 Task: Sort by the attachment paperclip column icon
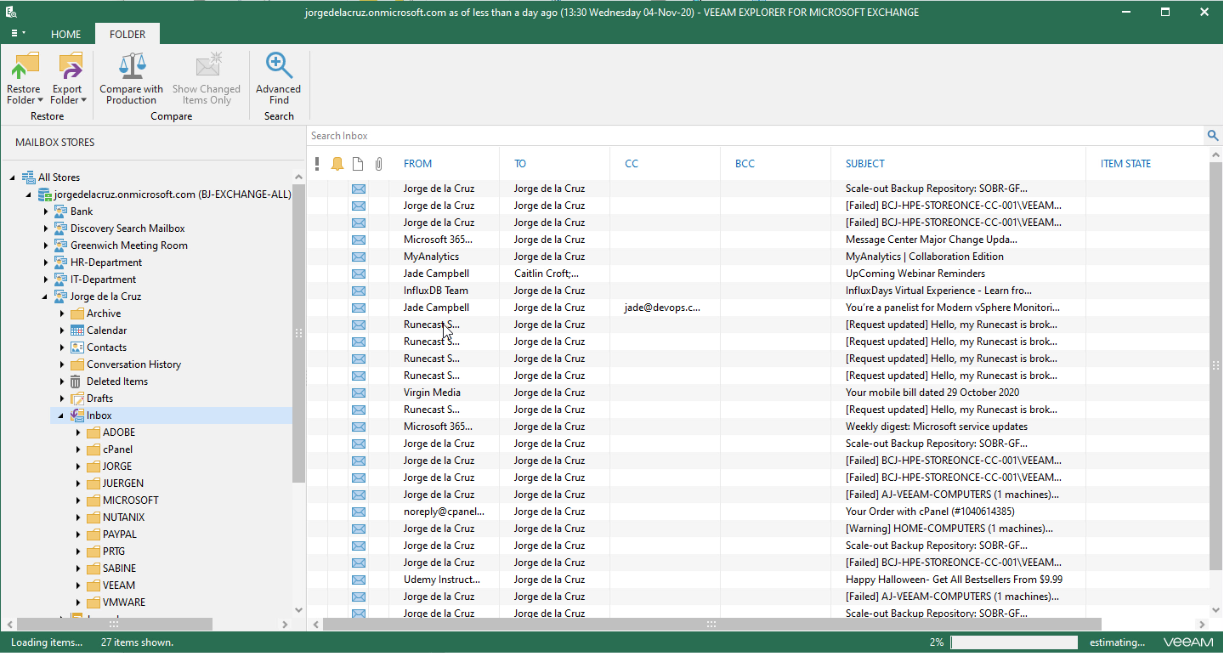[379, 164]
